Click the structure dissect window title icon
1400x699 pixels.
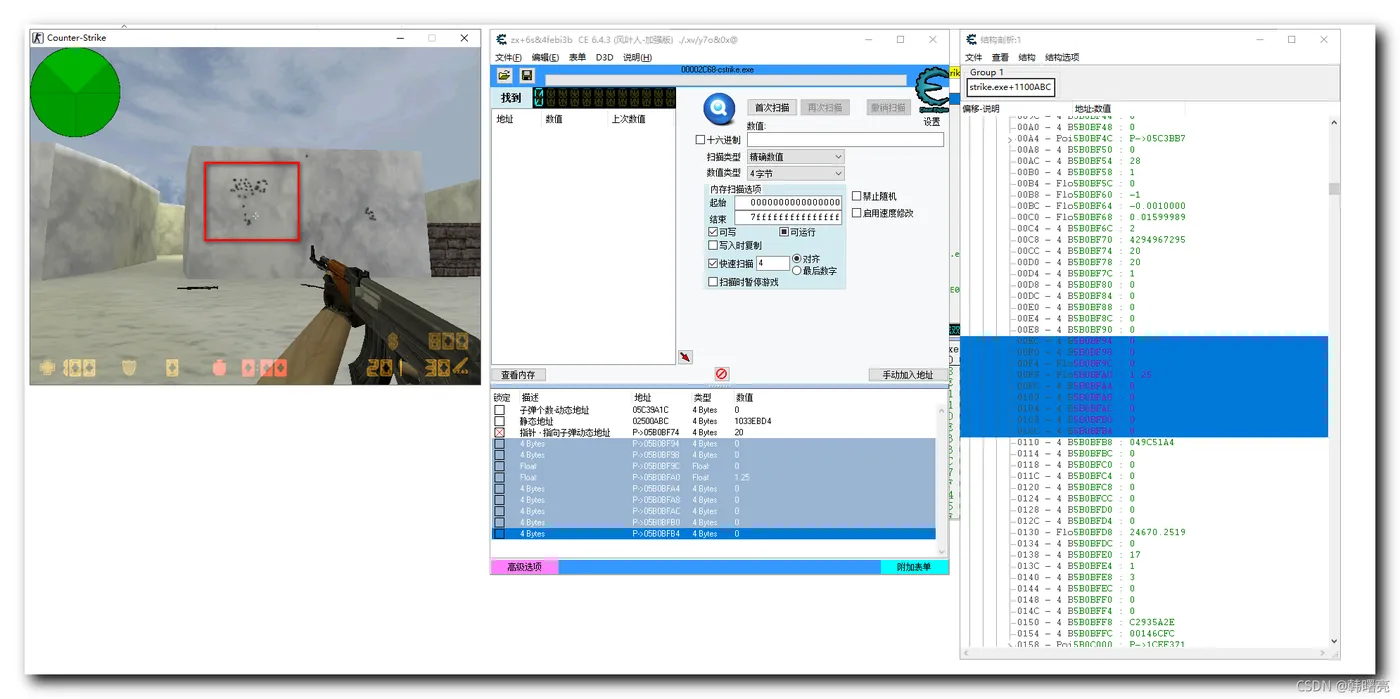point(971,40)
